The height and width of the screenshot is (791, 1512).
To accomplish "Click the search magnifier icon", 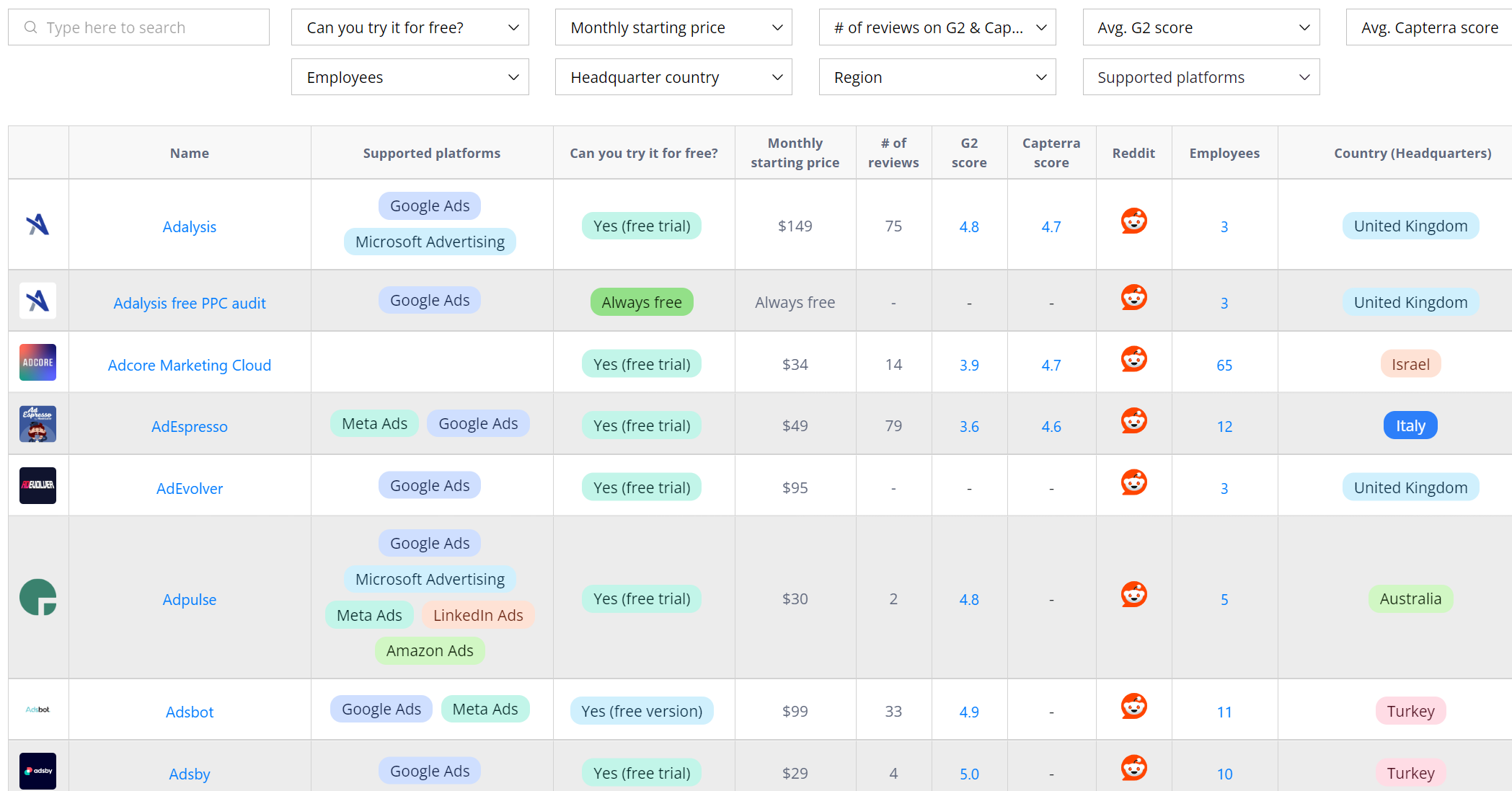I will click(30, 27).
